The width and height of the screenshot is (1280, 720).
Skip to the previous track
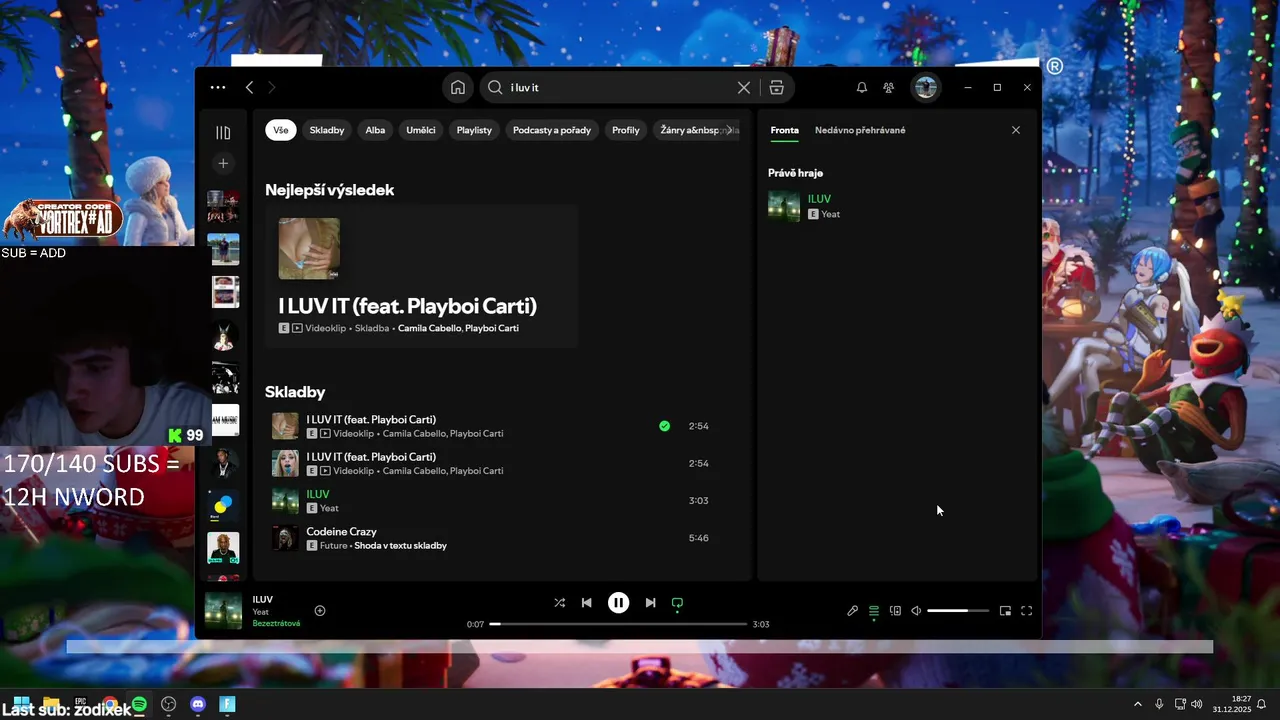[587, 603]
